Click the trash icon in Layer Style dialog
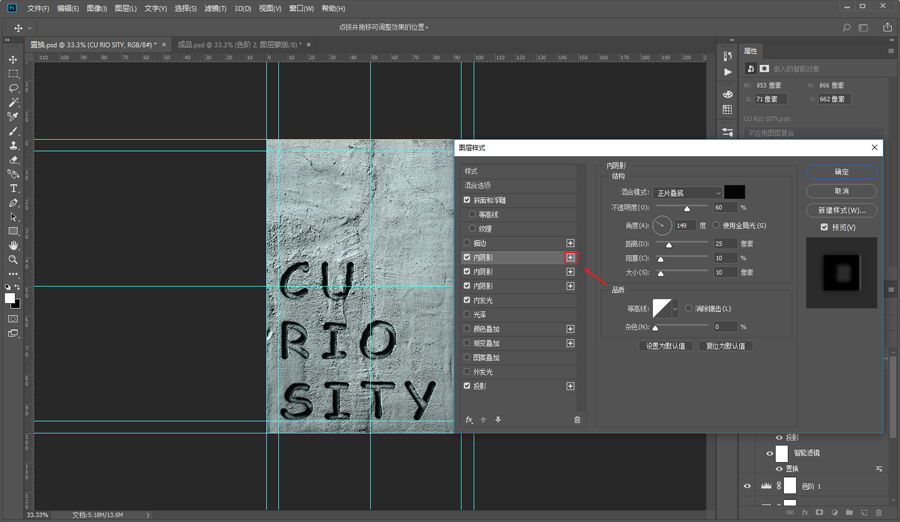The width and height of the screenshot is (900, 522). point(577,420)
